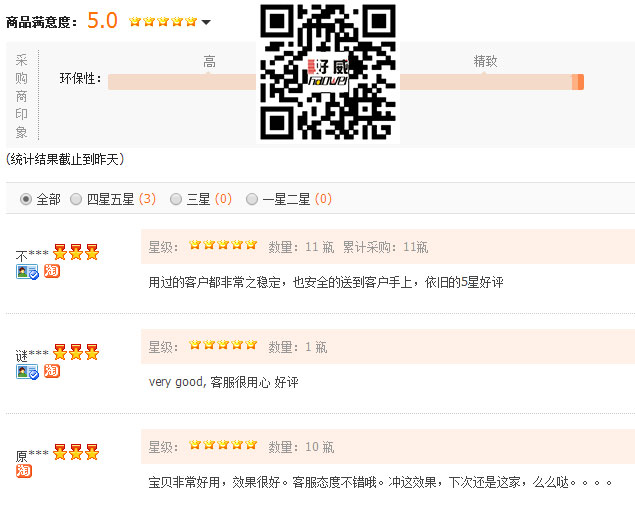Image resolution: width=635 pixels, height=508 pixels.
Task: Click star rating of the 1 瓶 review
Action: click(223, 345)
